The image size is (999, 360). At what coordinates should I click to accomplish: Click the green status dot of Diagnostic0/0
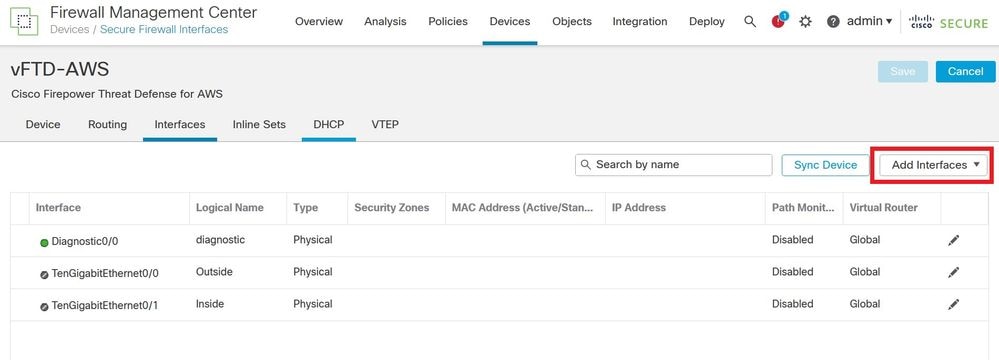(44, 243)
